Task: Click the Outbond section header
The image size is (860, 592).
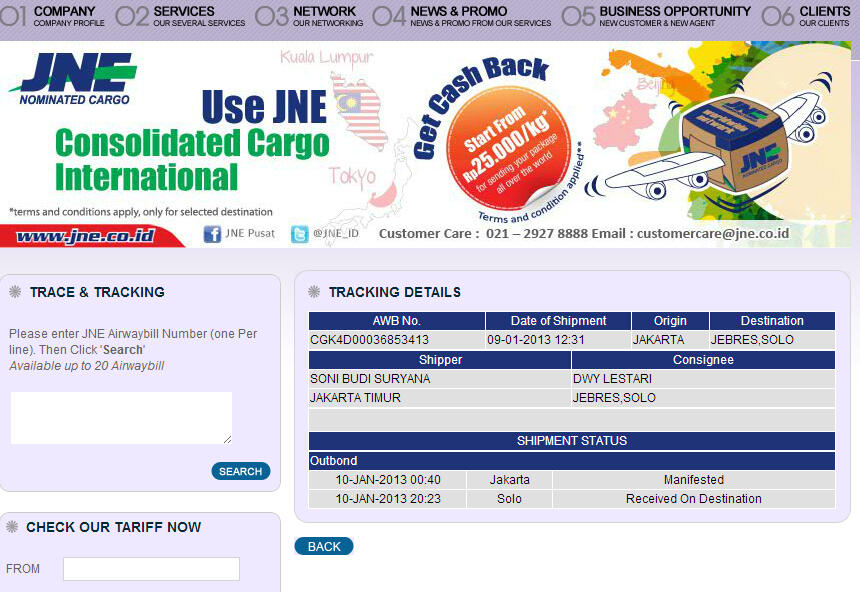Action: click(572, 461)
